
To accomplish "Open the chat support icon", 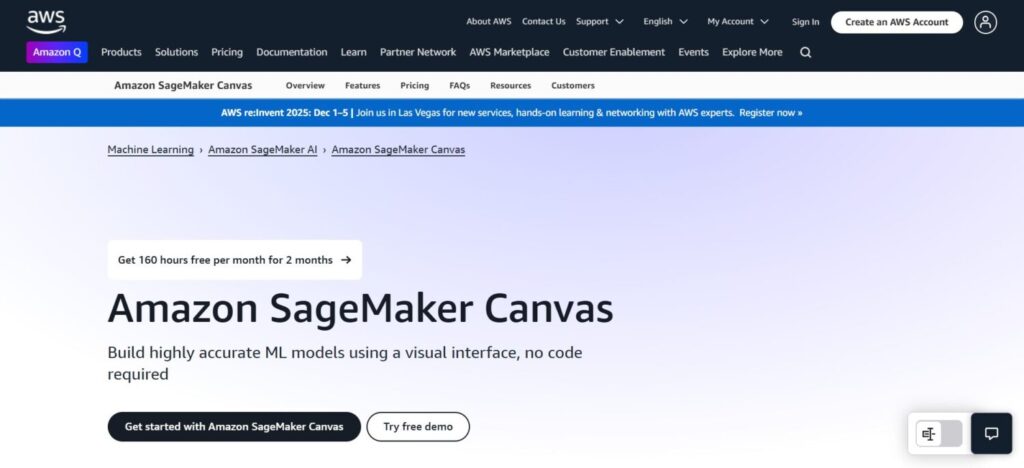I will click(x=991, y=433).
